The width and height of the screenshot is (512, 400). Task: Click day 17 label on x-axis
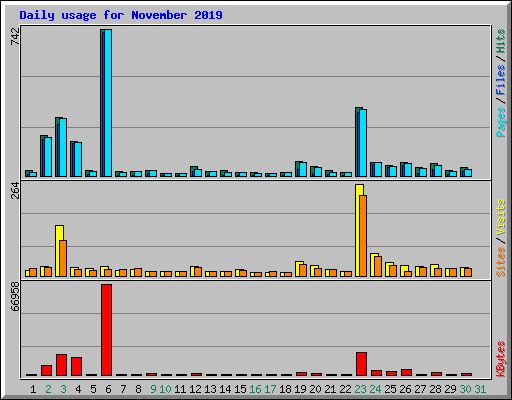[270, 389]
